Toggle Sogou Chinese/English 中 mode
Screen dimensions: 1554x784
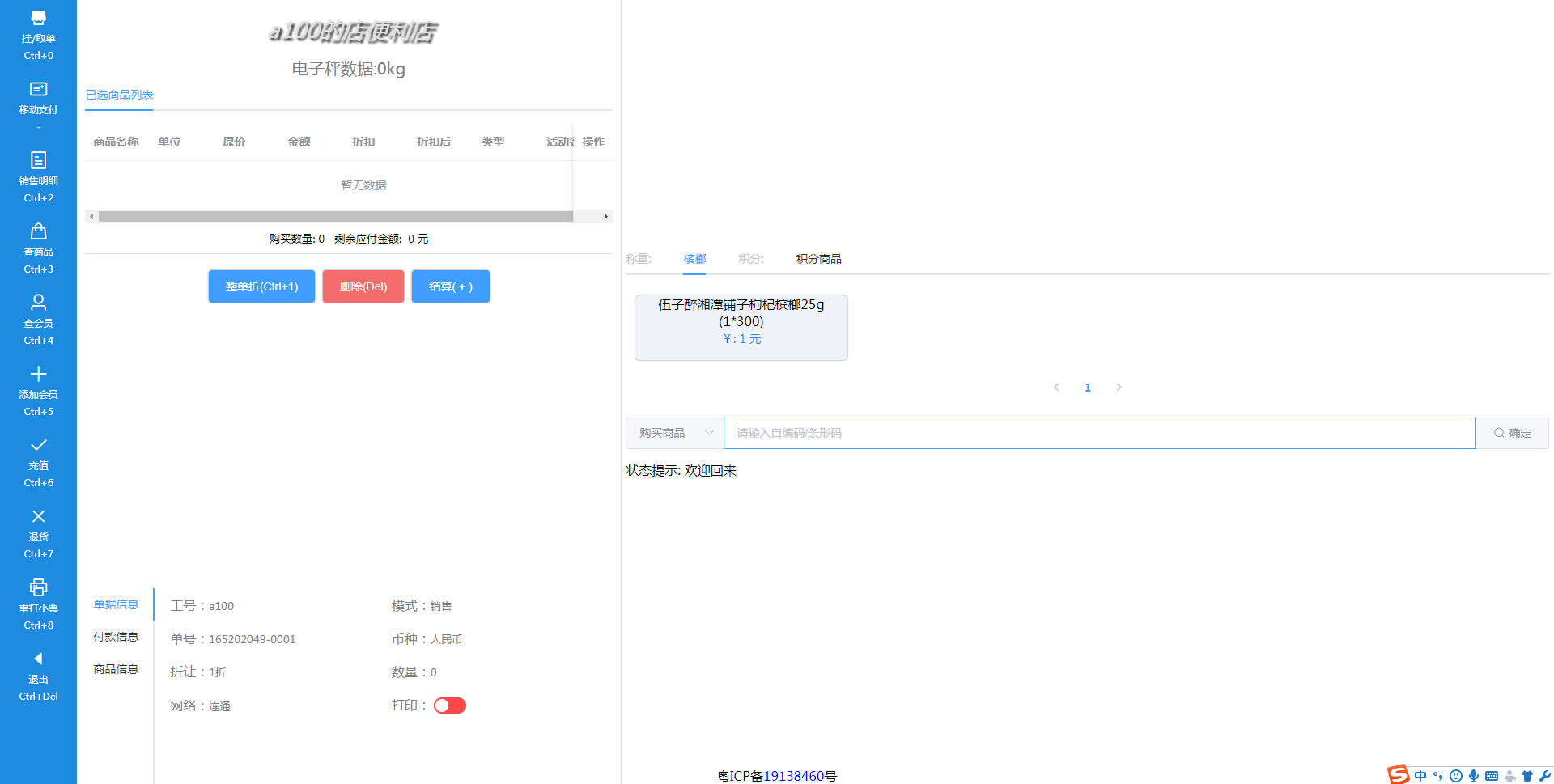click(x=1420, y=776)
